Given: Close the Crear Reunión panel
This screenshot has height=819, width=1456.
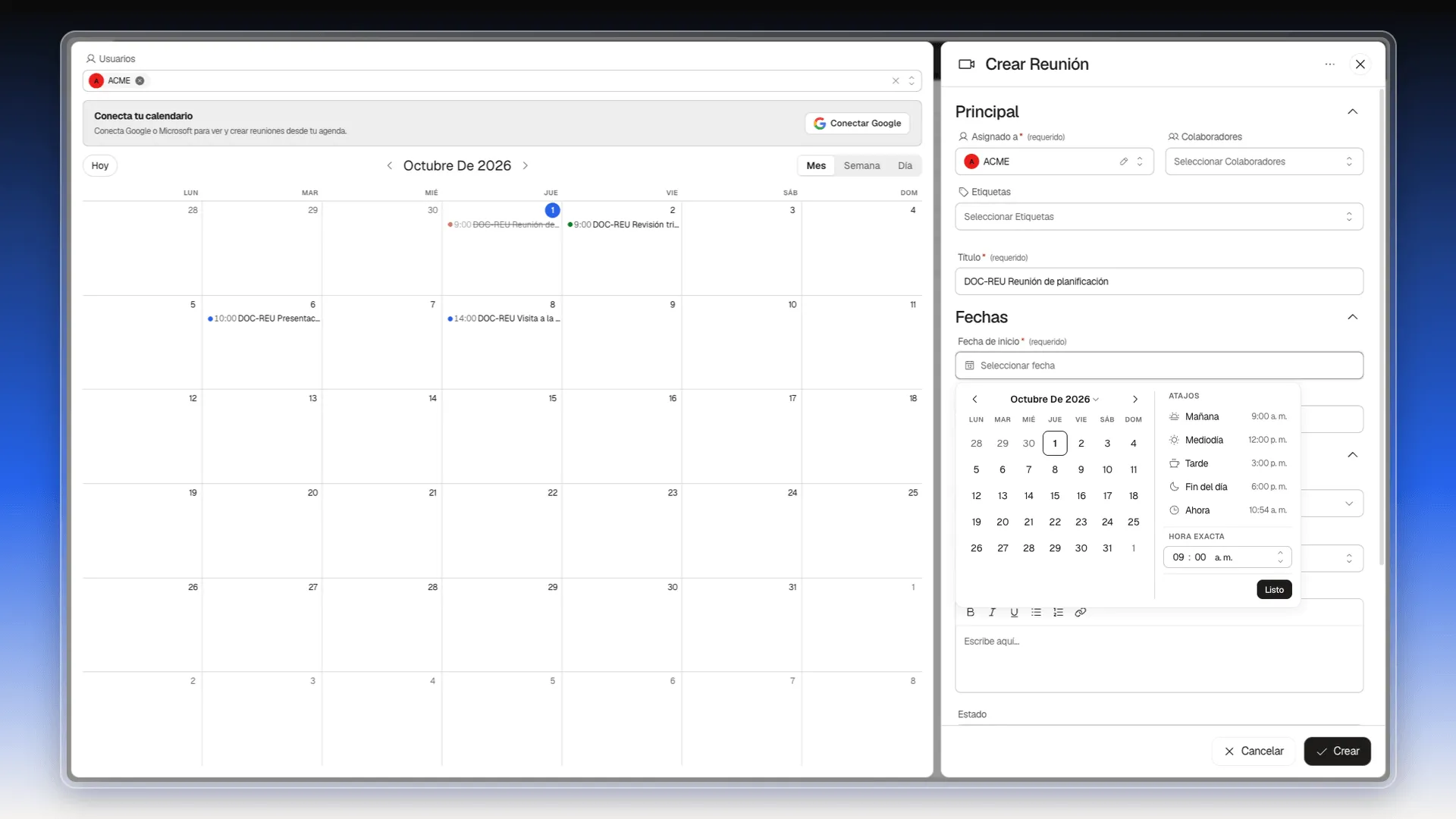Looking at the screenshot, I should pos(1360,64).
